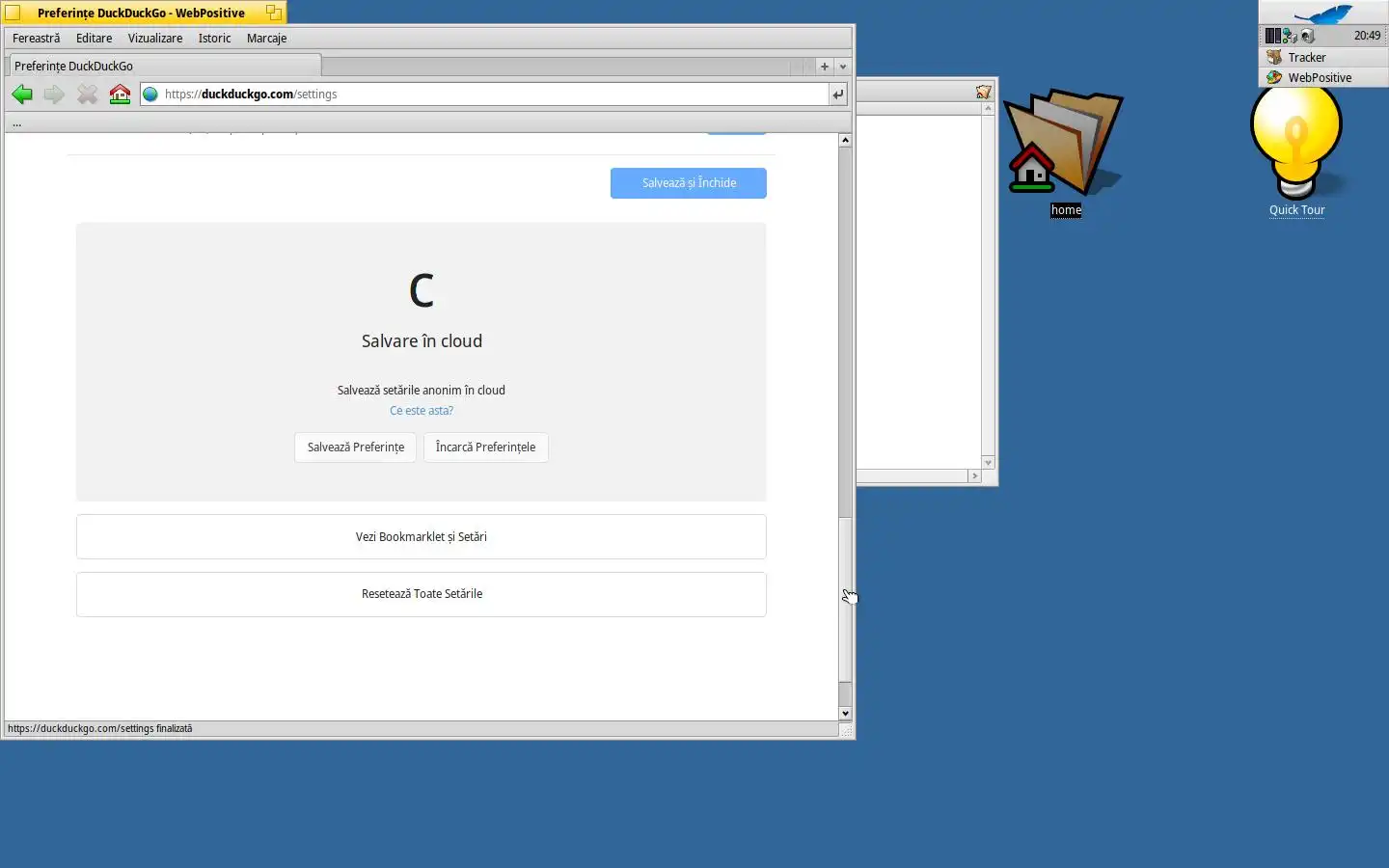Click Resetează Toate Setările
This screenshot has height=868, width=1389.
(422, 594)
